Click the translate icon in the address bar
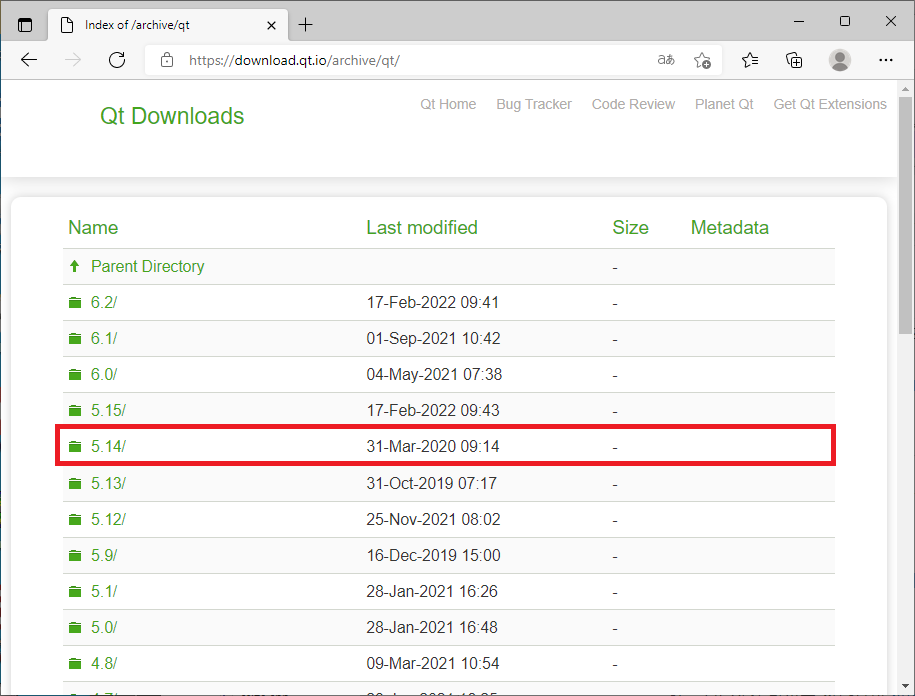The width and height of the screenshot is (915, 696). [666, 60]
